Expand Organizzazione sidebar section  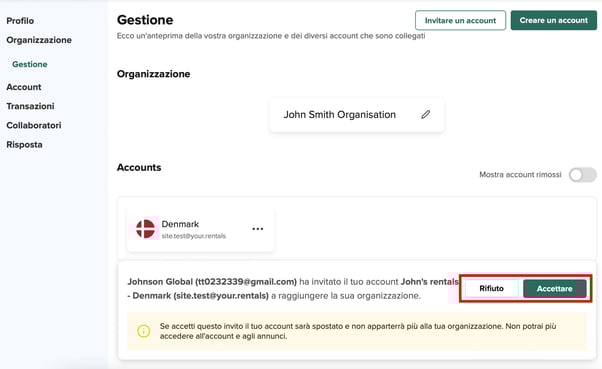[x=39, y=40]
